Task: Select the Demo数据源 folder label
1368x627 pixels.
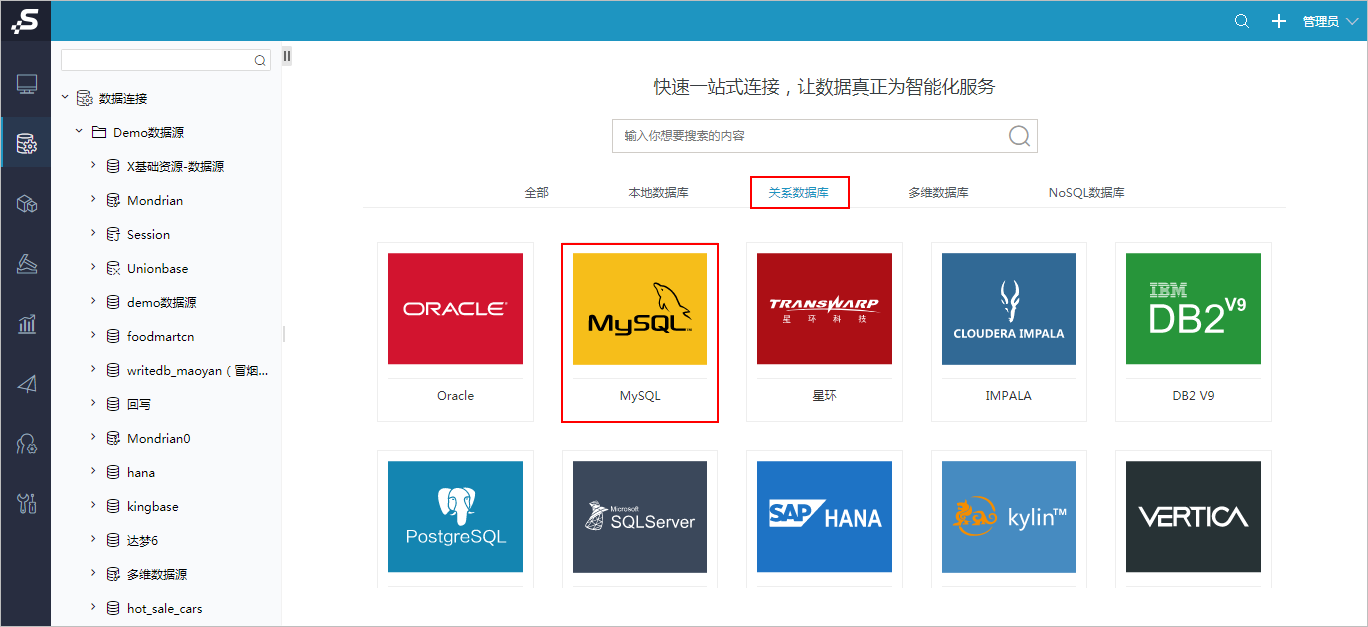Action: coord(148,132)
